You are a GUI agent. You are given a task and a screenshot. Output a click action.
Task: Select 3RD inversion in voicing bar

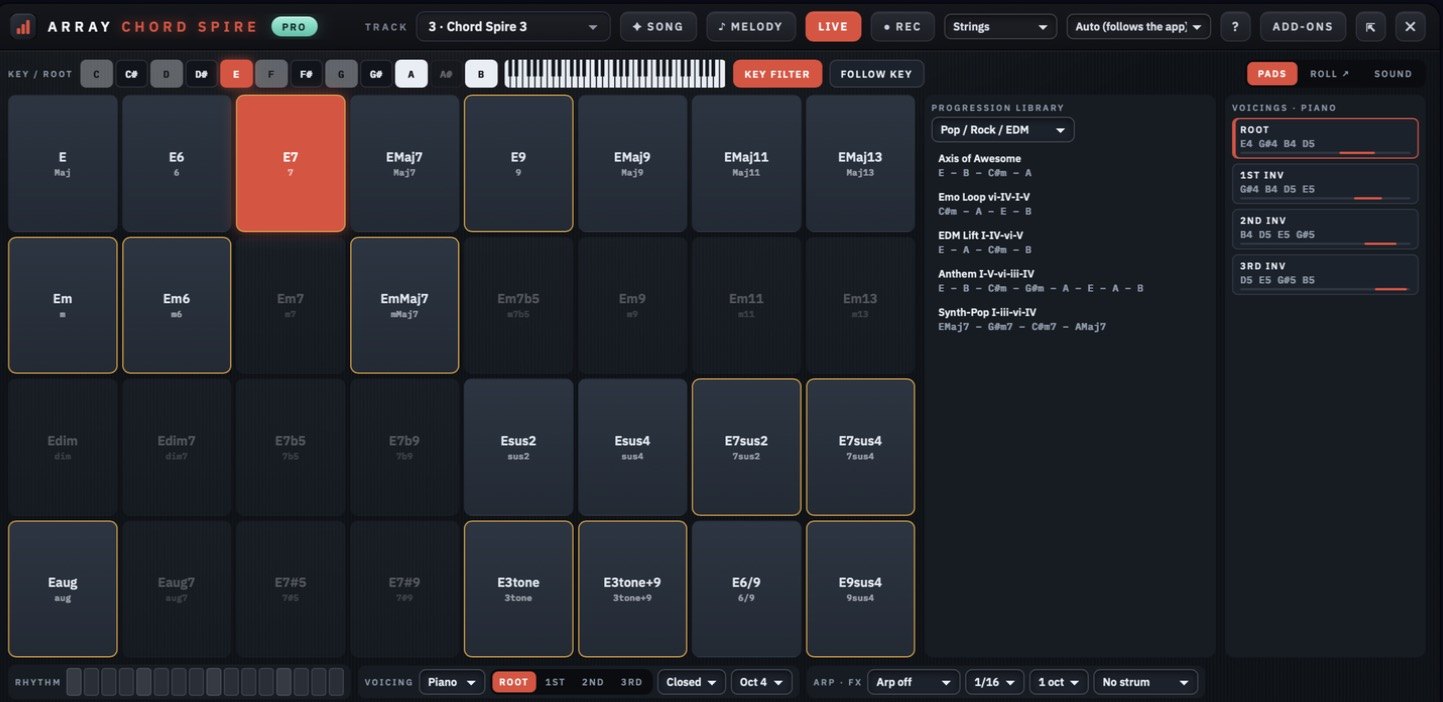click(x=632, y=682)
